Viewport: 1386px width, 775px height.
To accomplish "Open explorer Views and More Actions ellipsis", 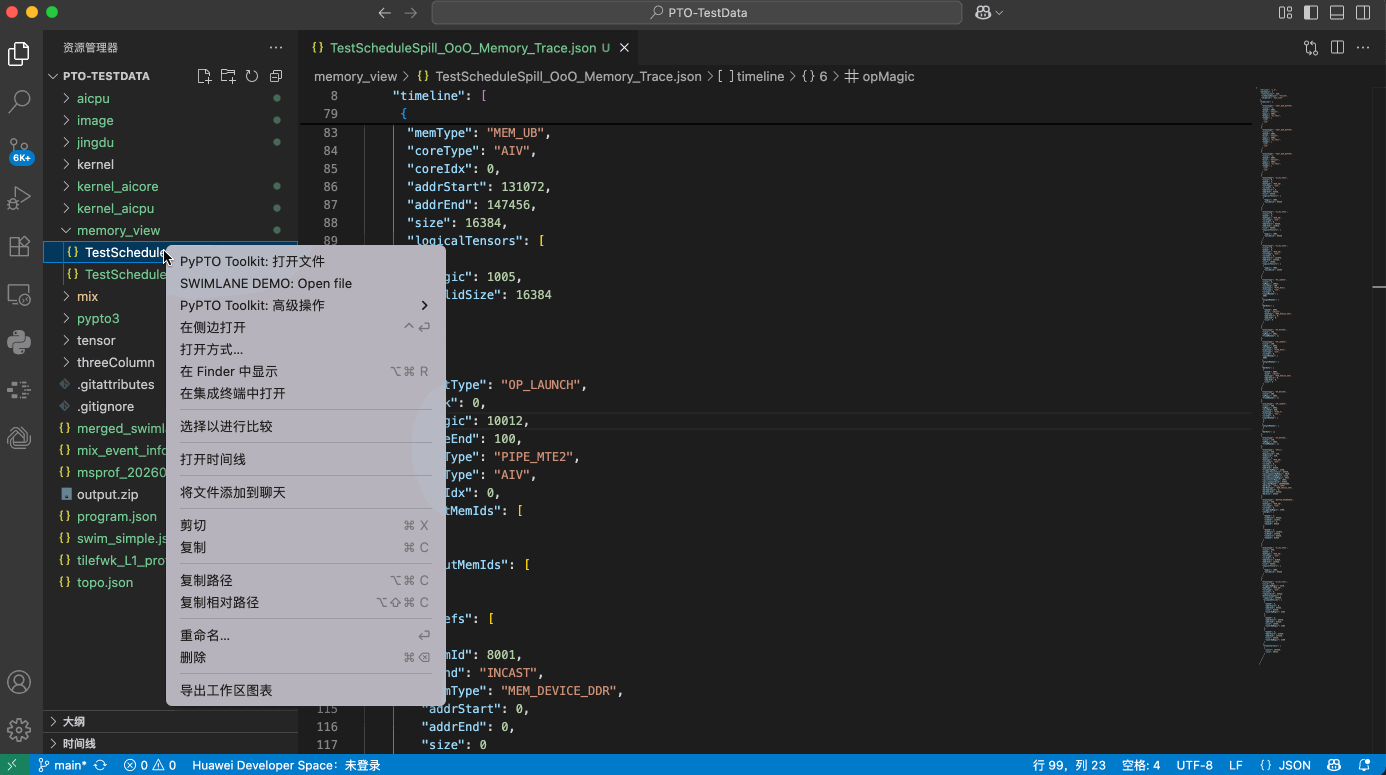I will 276,47.
